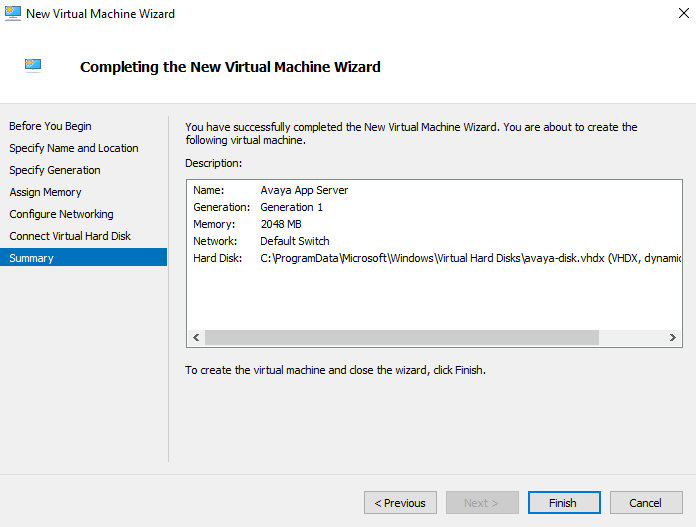This screenshot has height=527, width=696.
Task: Close the New Virtual Machine Wizard window
Action: pos(684,13)
